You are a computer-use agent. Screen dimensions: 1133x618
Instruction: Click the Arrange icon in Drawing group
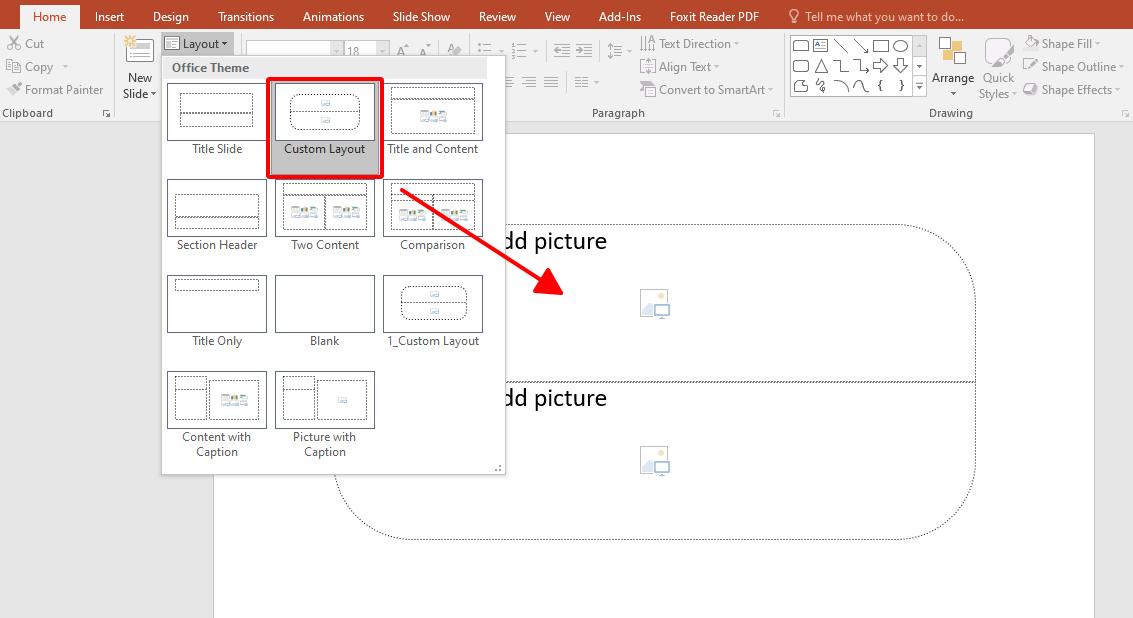point(952,65)
